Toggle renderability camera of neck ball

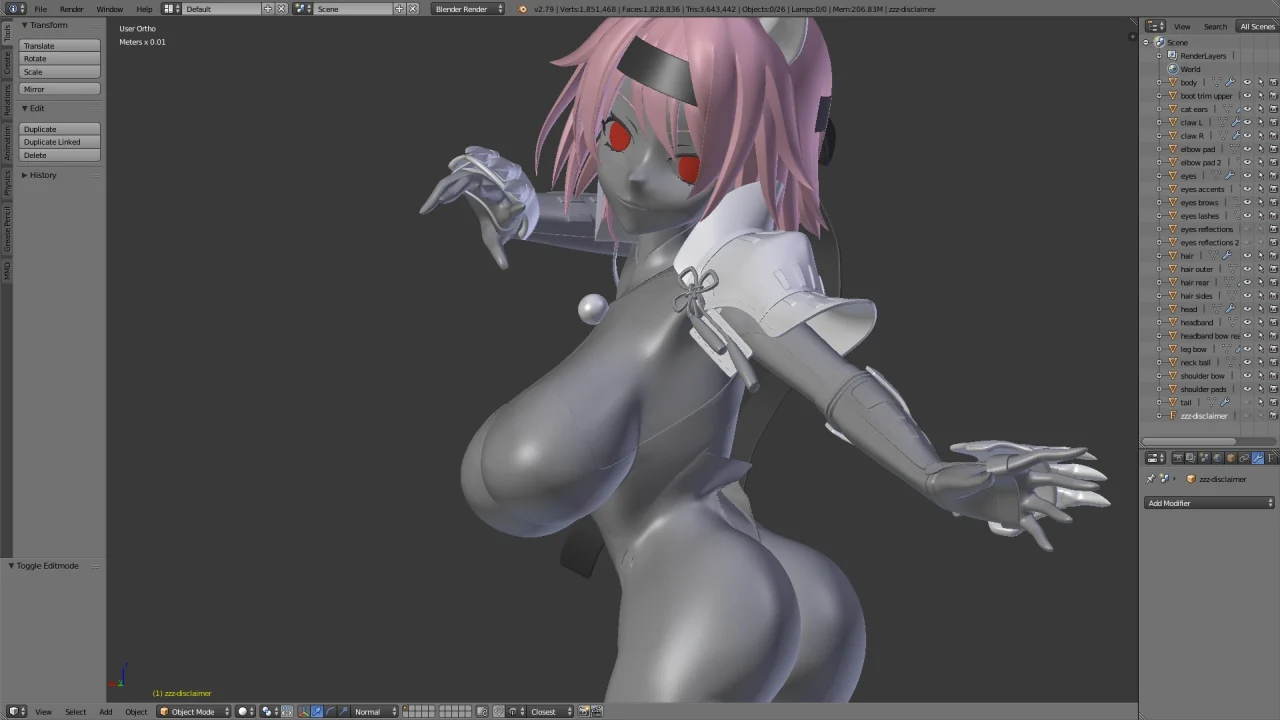point(1273,362)
